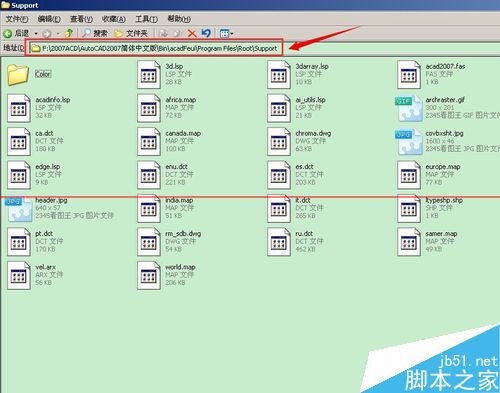Select the acadinfo.lsp file icon
500x393 pixels.
pos(19,108)
